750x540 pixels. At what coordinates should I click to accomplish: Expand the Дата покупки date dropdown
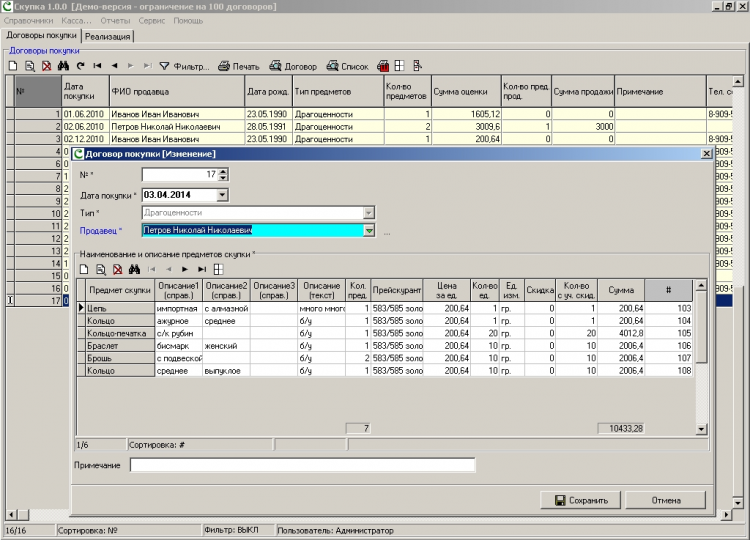coord(222,195)
